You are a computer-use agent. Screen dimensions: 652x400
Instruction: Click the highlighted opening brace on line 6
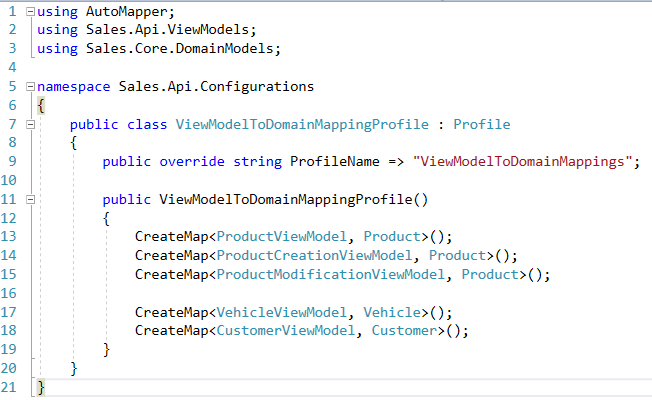point(41,106)
